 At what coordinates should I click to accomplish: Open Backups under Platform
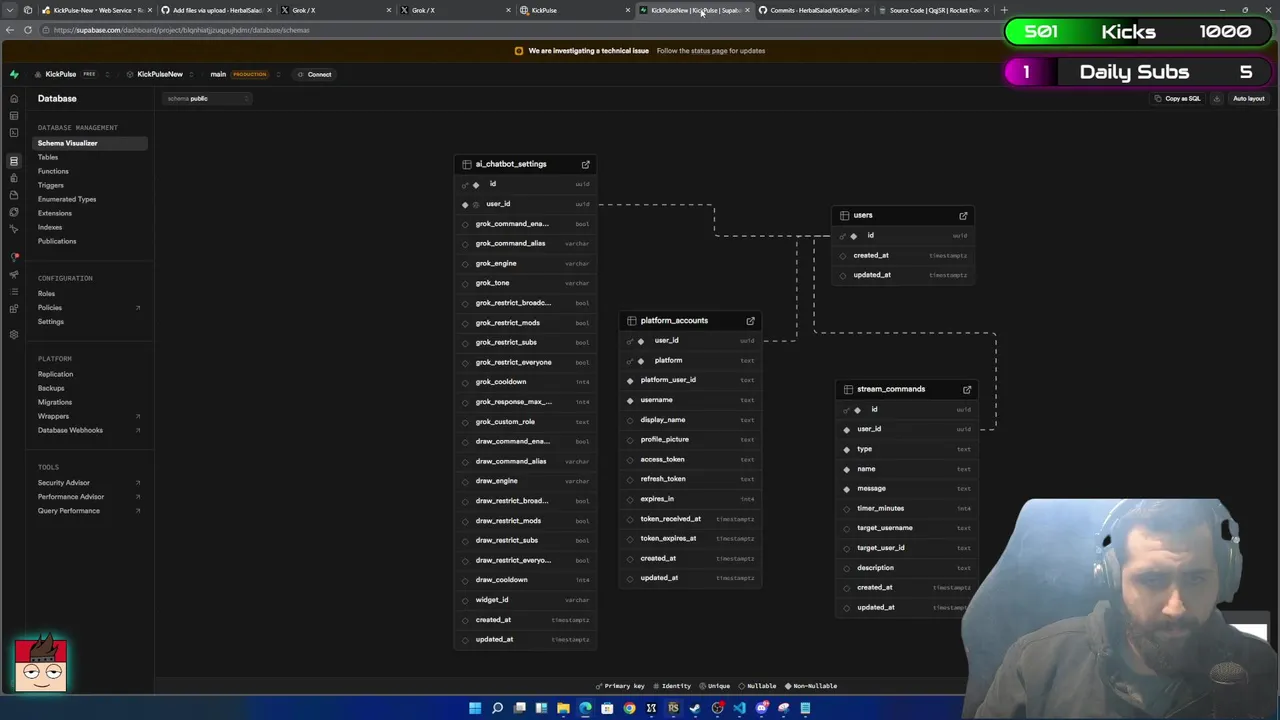(x=51, y=388)
